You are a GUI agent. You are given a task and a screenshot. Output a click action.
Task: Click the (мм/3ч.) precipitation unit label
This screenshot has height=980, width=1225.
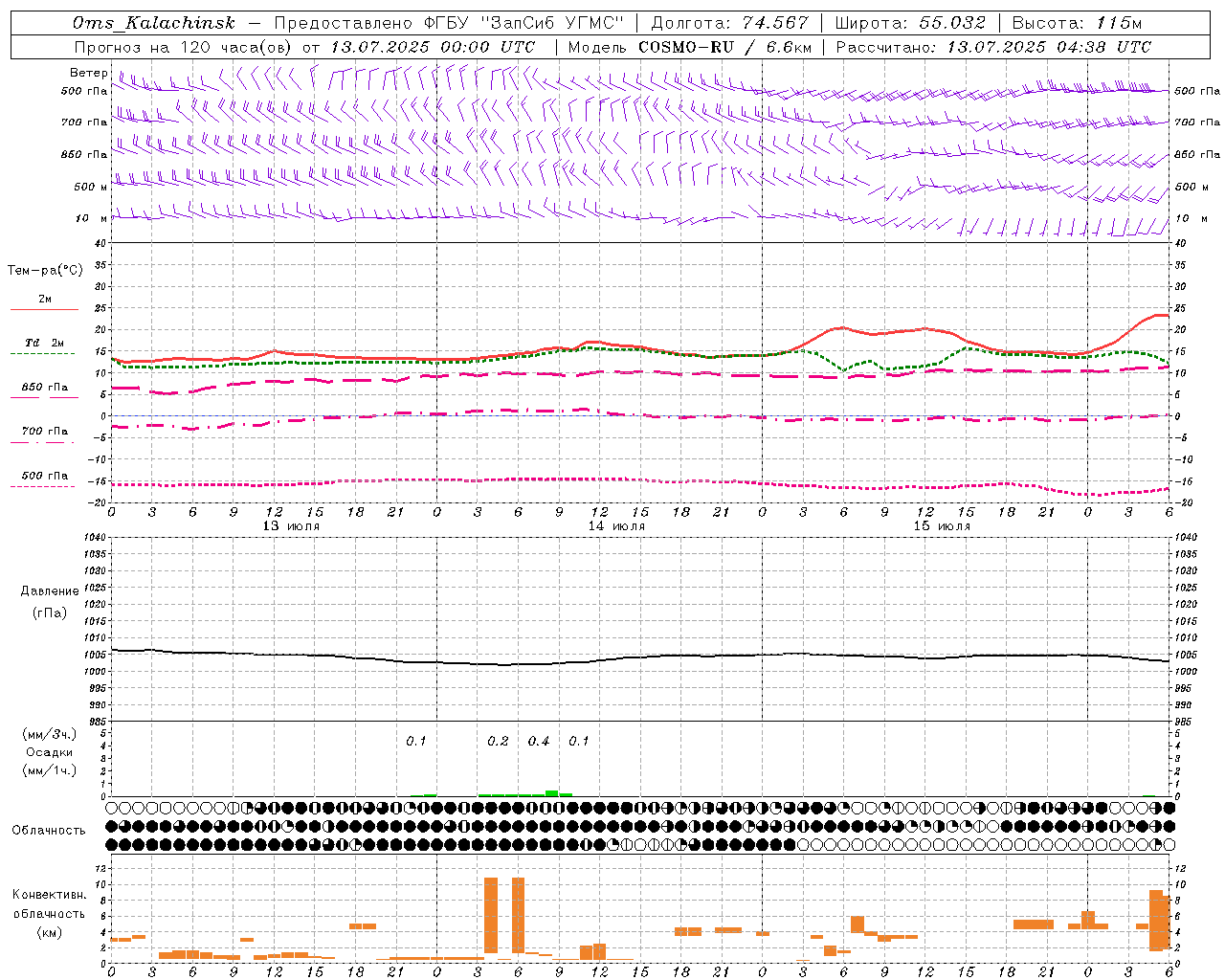pyautogui.click(x=50, y=734)
